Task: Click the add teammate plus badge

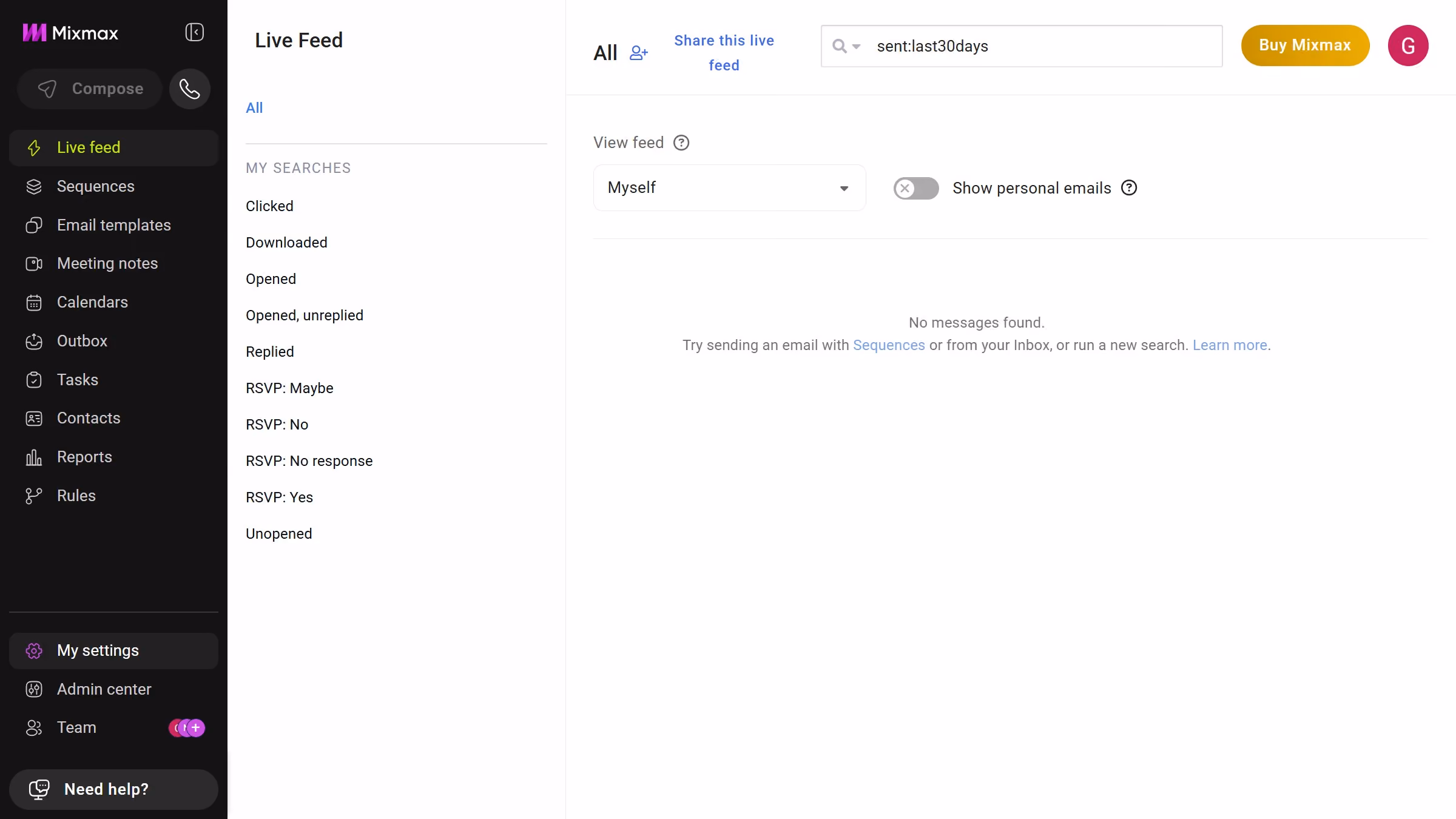Action: pyautogui.click(x=195, y=727)
